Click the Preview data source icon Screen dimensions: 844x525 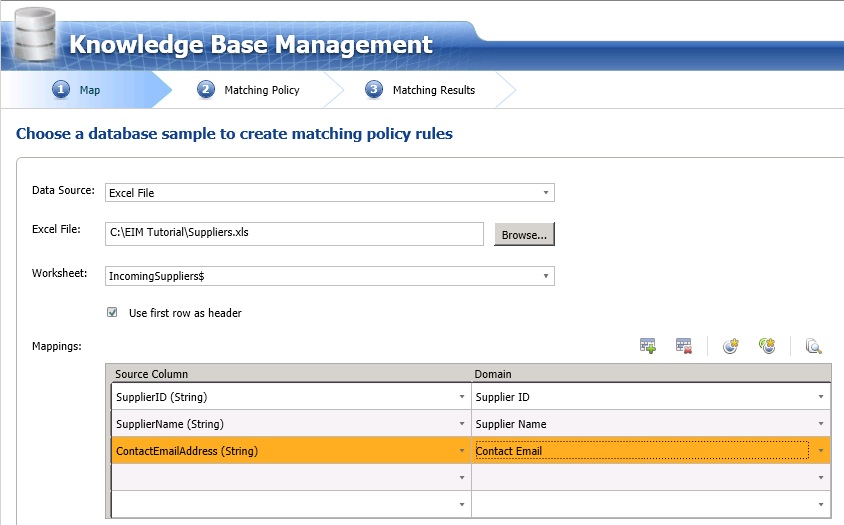(813, 346)
